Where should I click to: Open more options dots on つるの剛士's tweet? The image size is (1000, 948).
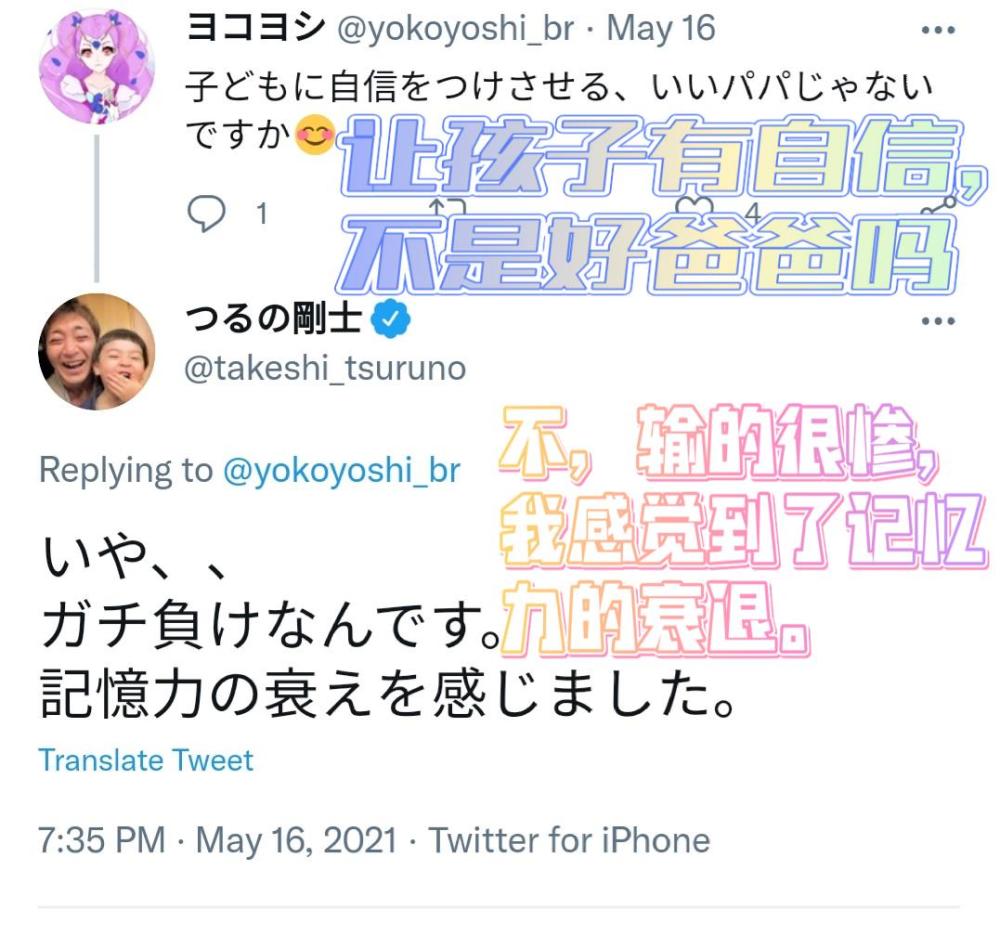click(938, 321)
